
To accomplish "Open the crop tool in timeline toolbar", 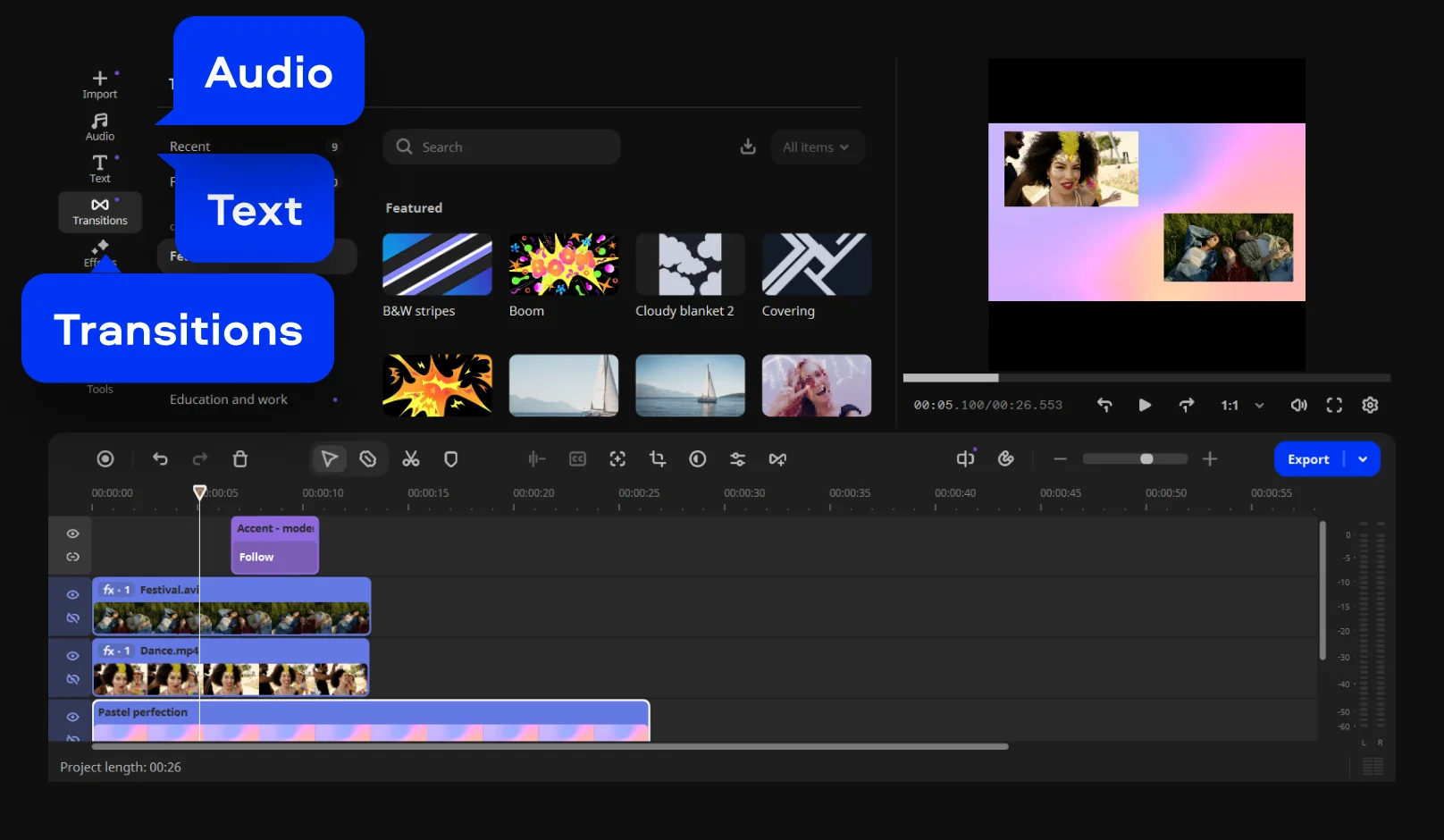I will (658, 459).
